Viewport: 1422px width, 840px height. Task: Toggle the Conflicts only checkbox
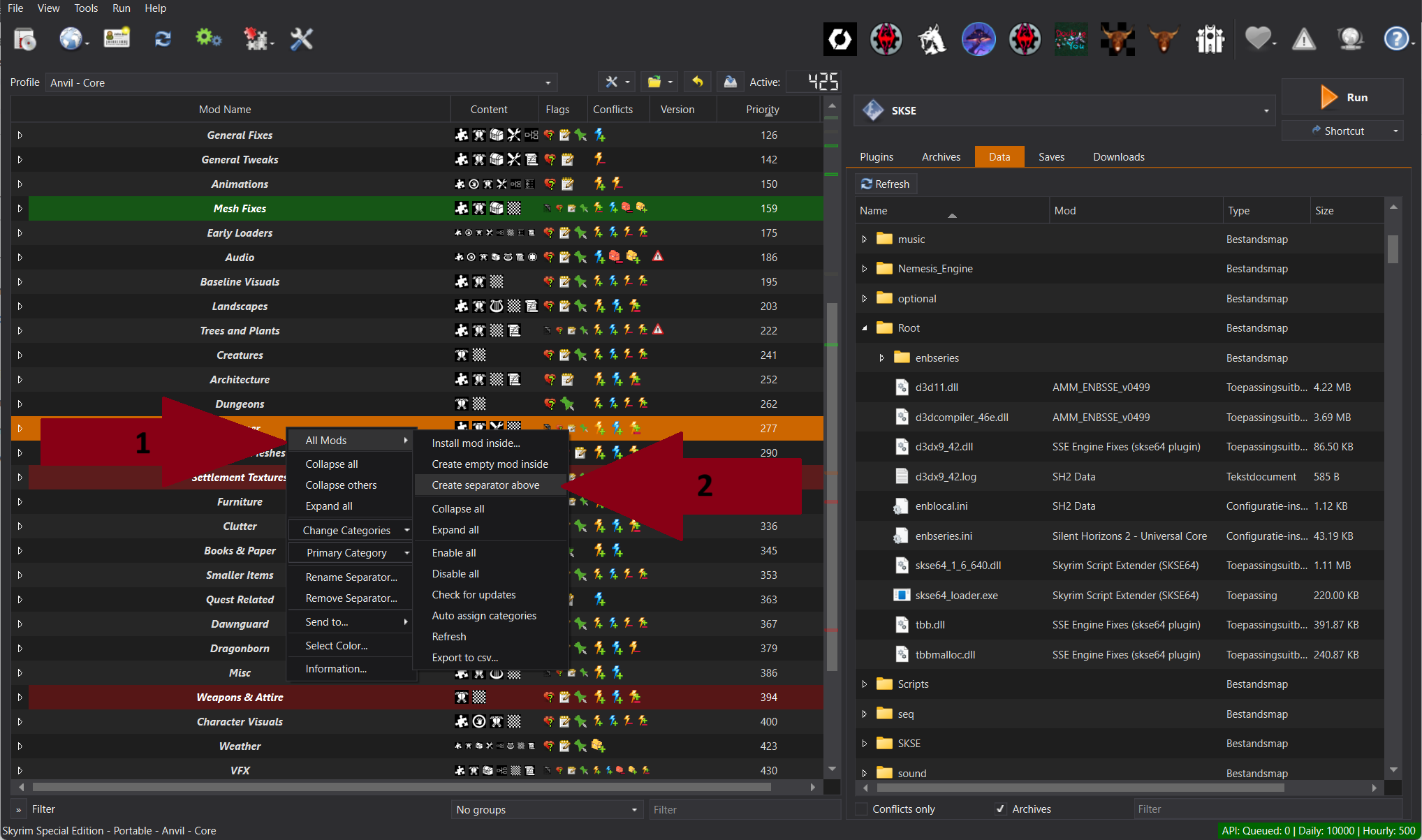[862, 809]
